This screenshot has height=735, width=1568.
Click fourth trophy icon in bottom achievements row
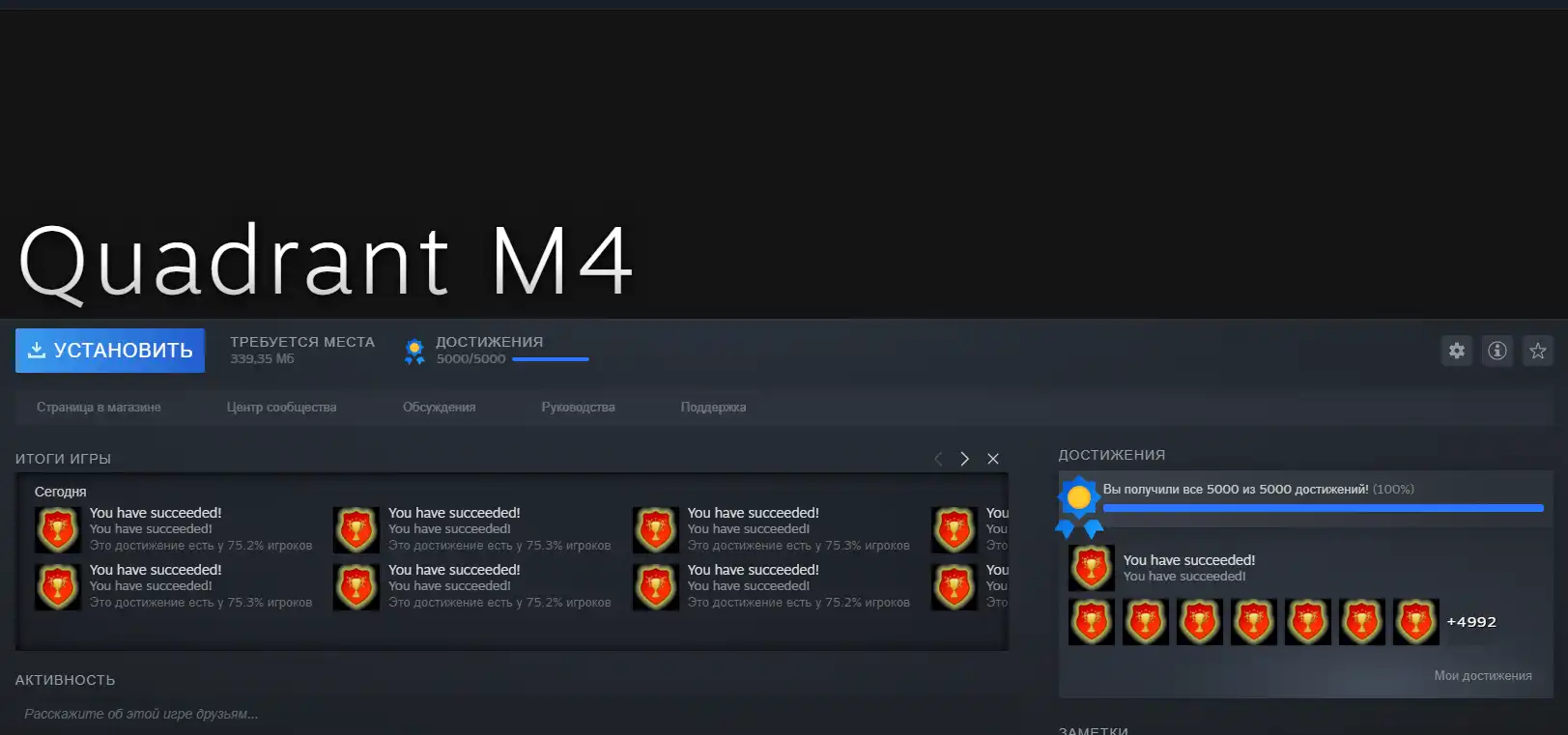point(1254,622)
